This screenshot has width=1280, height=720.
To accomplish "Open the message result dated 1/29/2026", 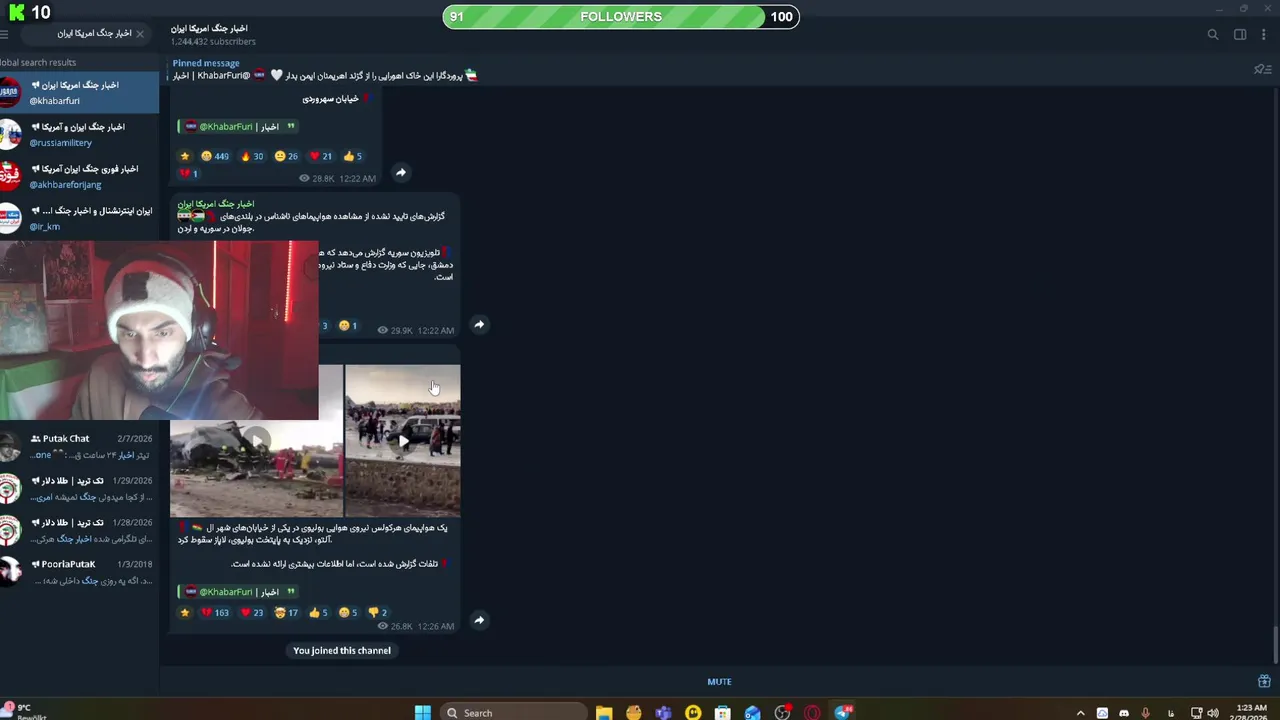I will tap(79, 488).
